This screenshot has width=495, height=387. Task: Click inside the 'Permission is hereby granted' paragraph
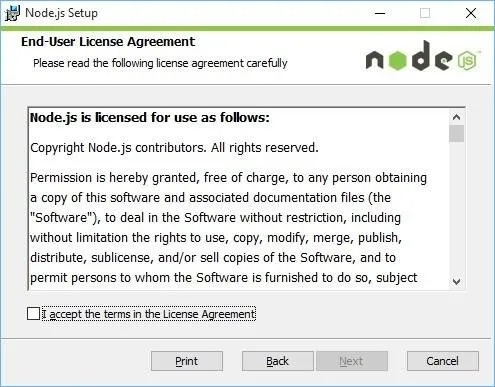click(x=228, y=228)
